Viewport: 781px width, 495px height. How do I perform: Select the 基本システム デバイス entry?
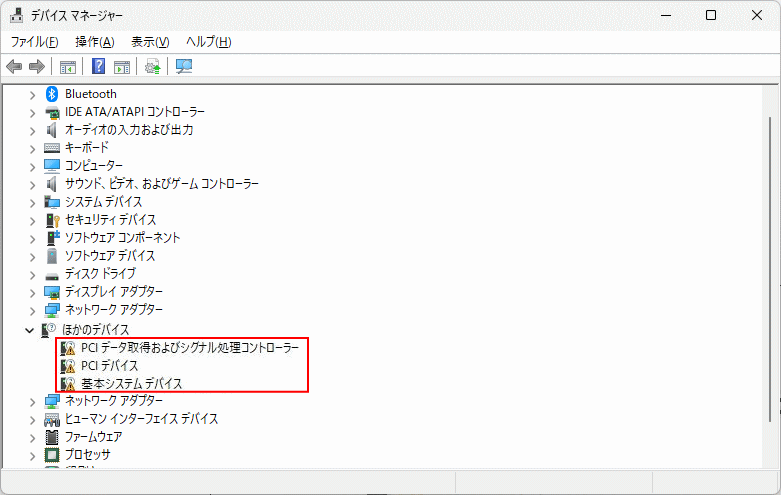coord(131,383)
